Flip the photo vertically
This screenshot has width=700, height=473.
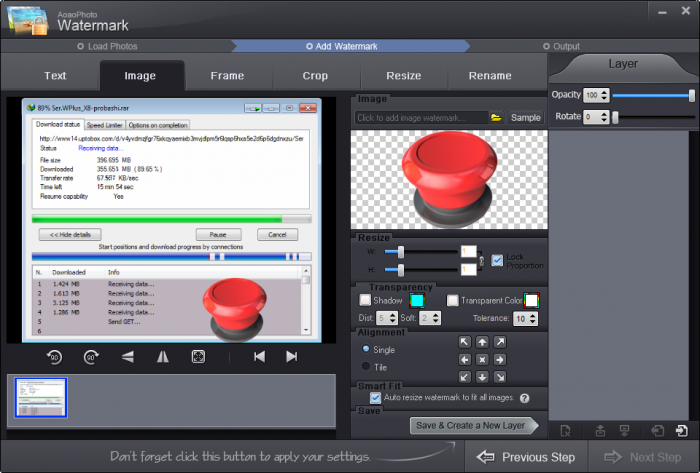128,357
